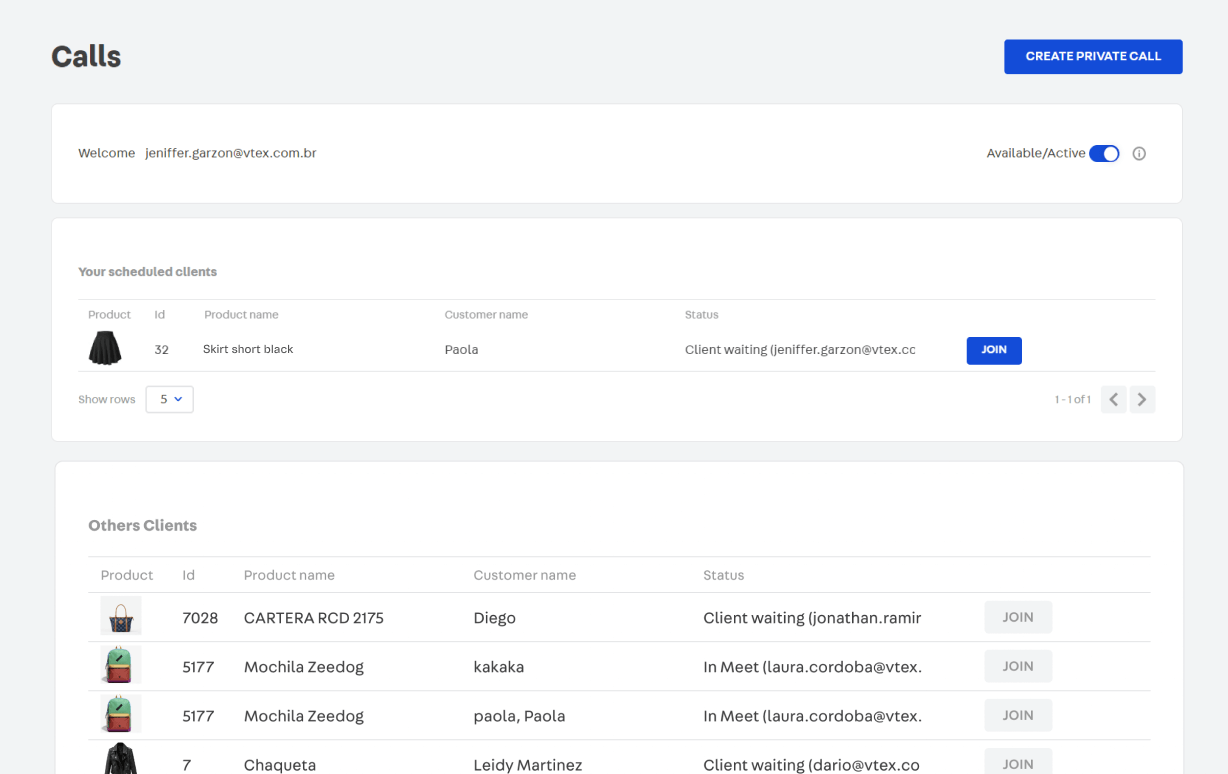Click the CARTERA RCD 2175 handbag image
Viewport: 1228px width, 774px height.
tap(121, 617)
